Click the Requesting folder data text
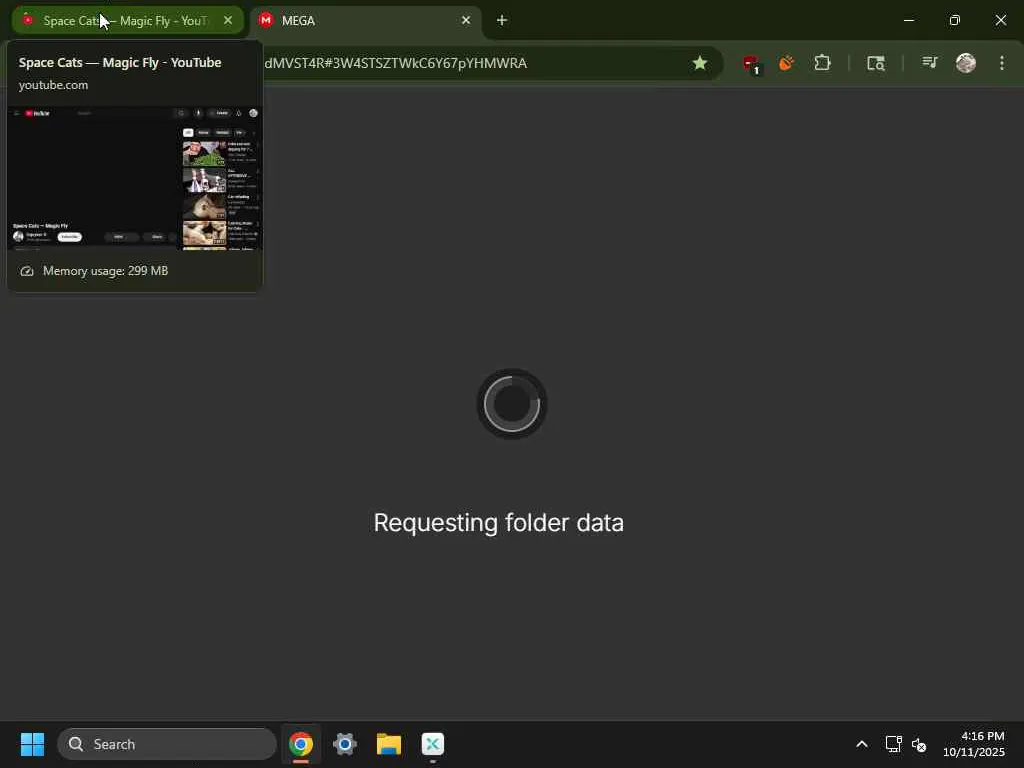The height and width of the screenshot is (768, 1024). 498,522
